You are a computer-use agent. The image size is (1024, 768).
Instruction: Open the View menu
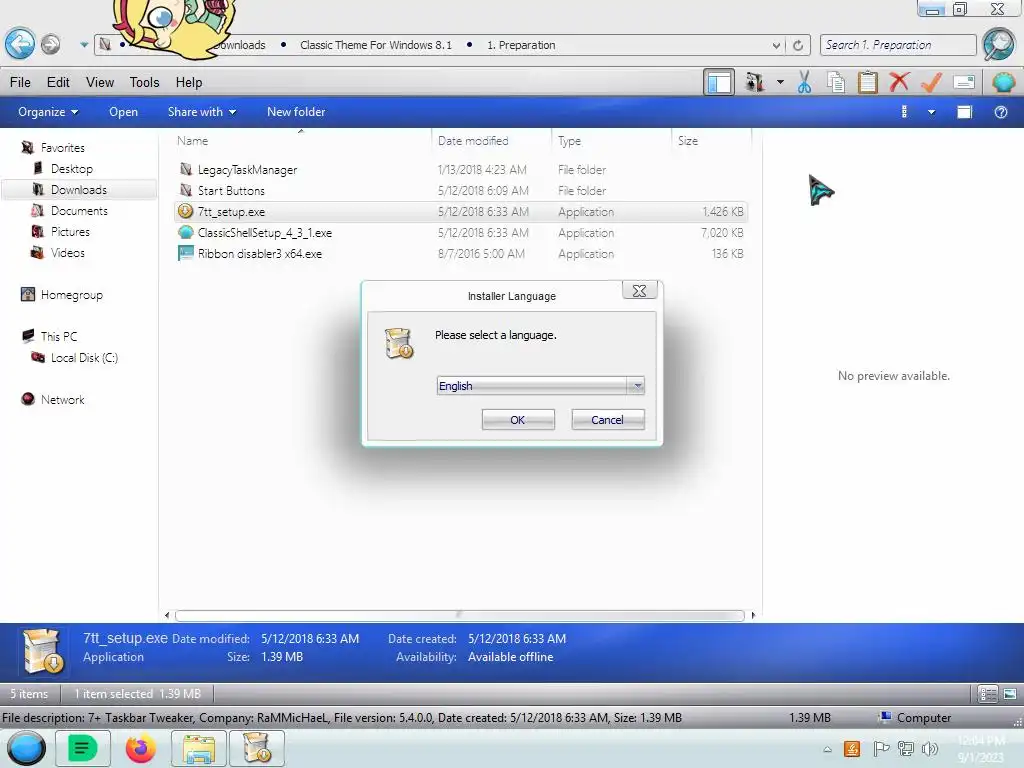coord(100,82)
